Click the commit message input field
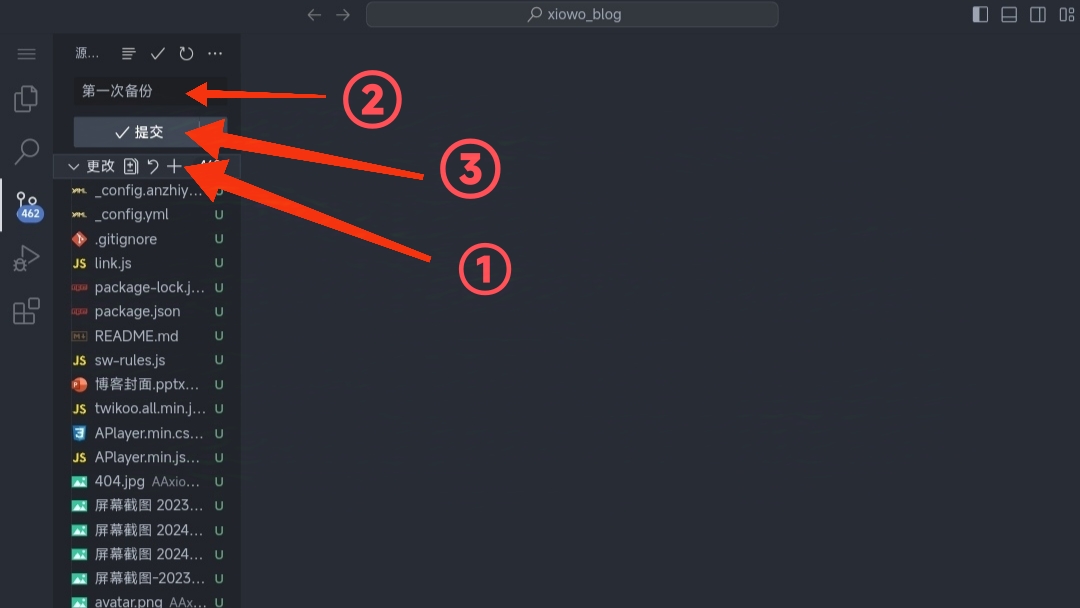The image size is (1080, 608). coord(150,91)
